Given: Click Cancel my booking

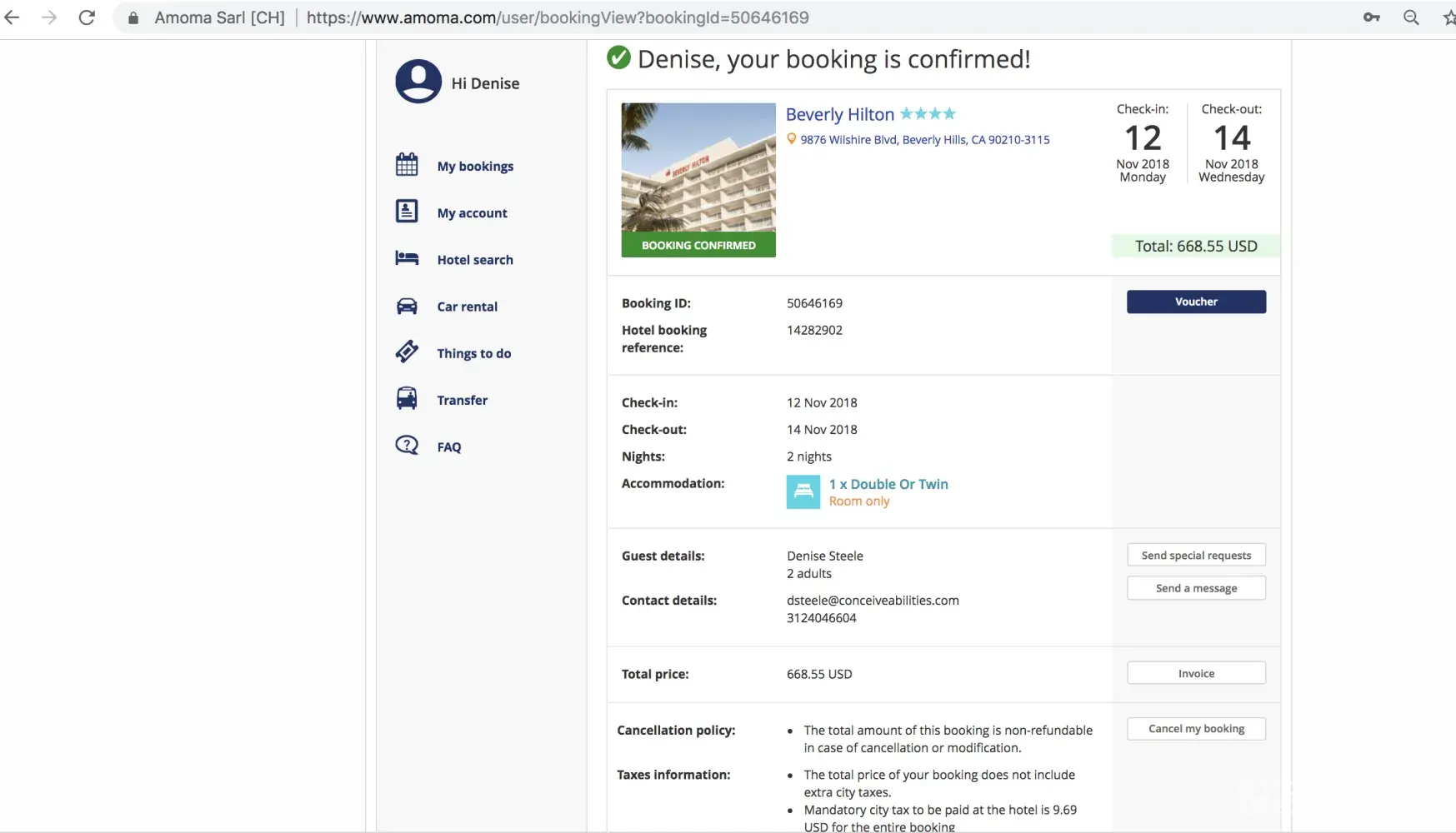Looking at the screenshot, I should (x=1196, y=729).
